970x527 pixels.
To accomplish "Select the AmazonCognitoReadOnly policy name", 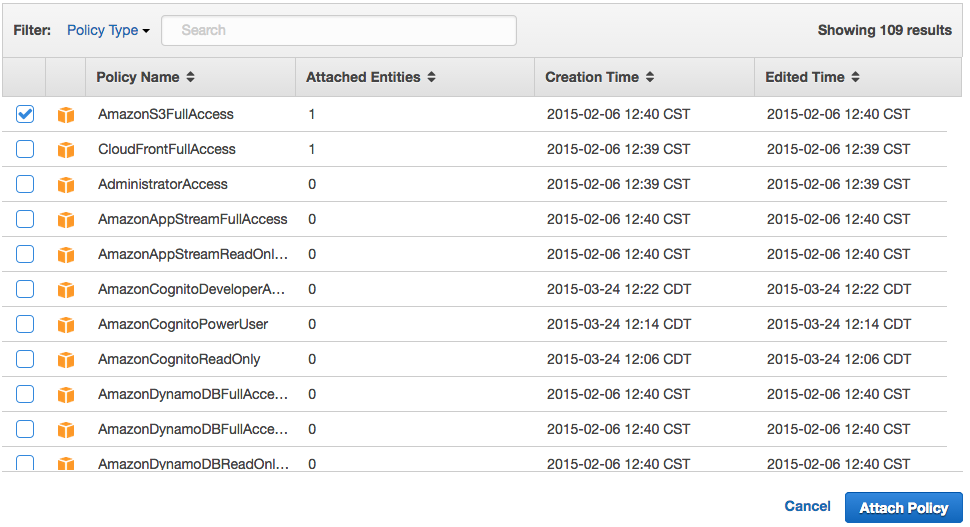I will (x=179, y=359).
